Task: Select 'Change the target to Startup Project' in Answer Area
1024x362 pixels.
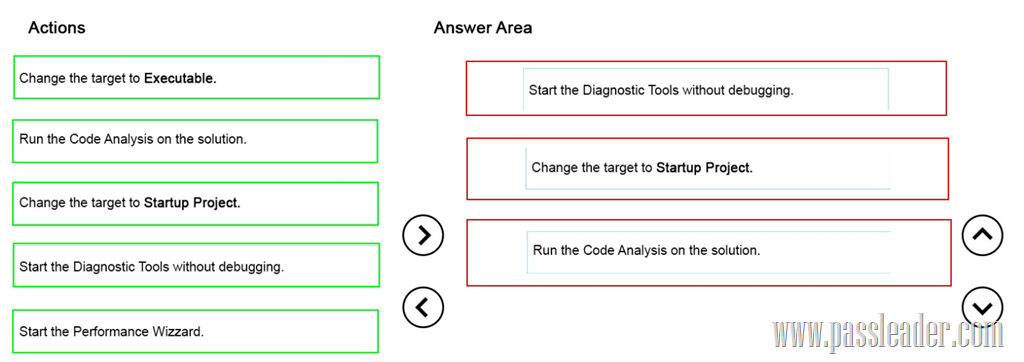Action: point(707,168)
